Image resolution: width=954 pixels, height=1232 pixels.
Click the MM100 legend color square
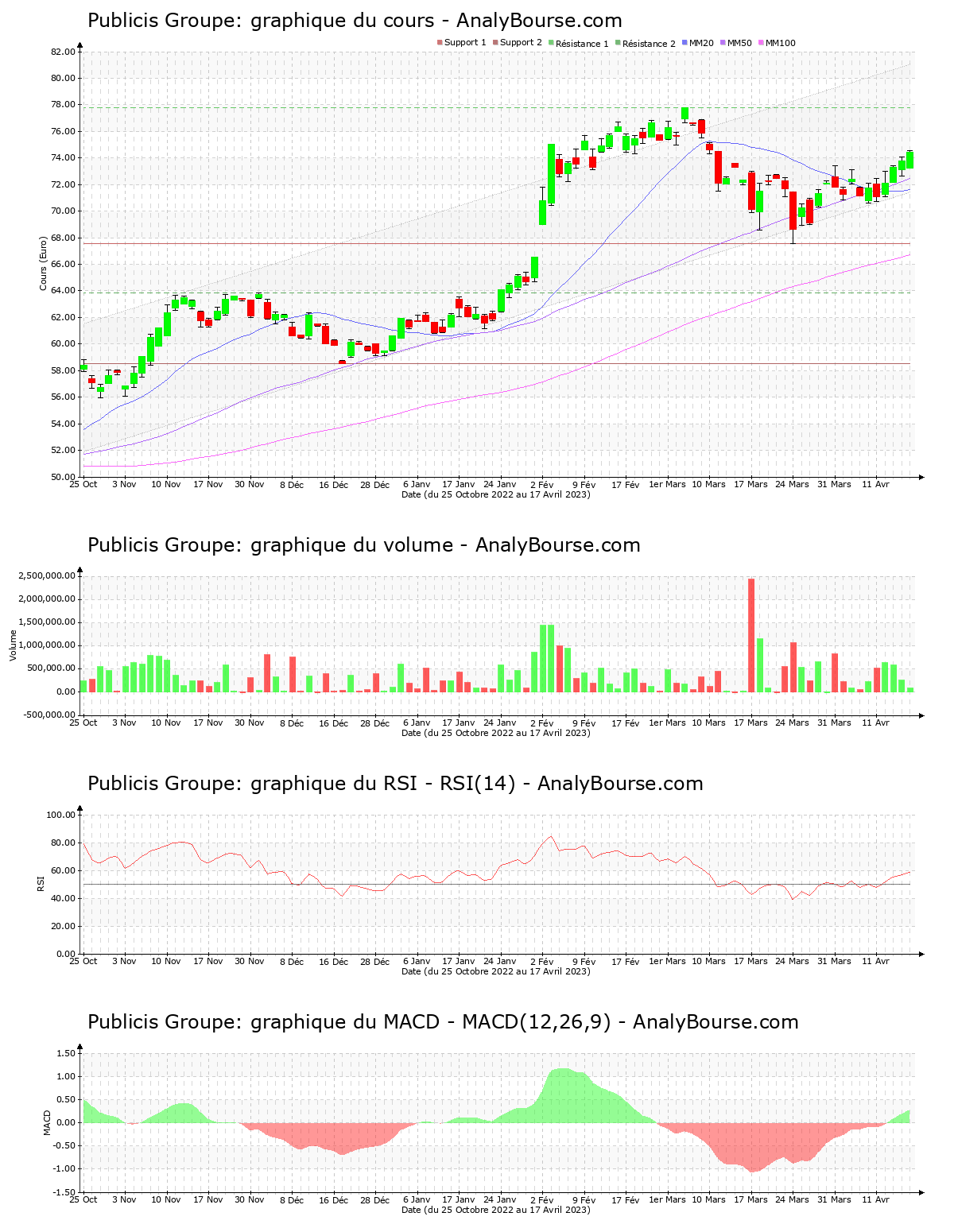tap(761, 43)
